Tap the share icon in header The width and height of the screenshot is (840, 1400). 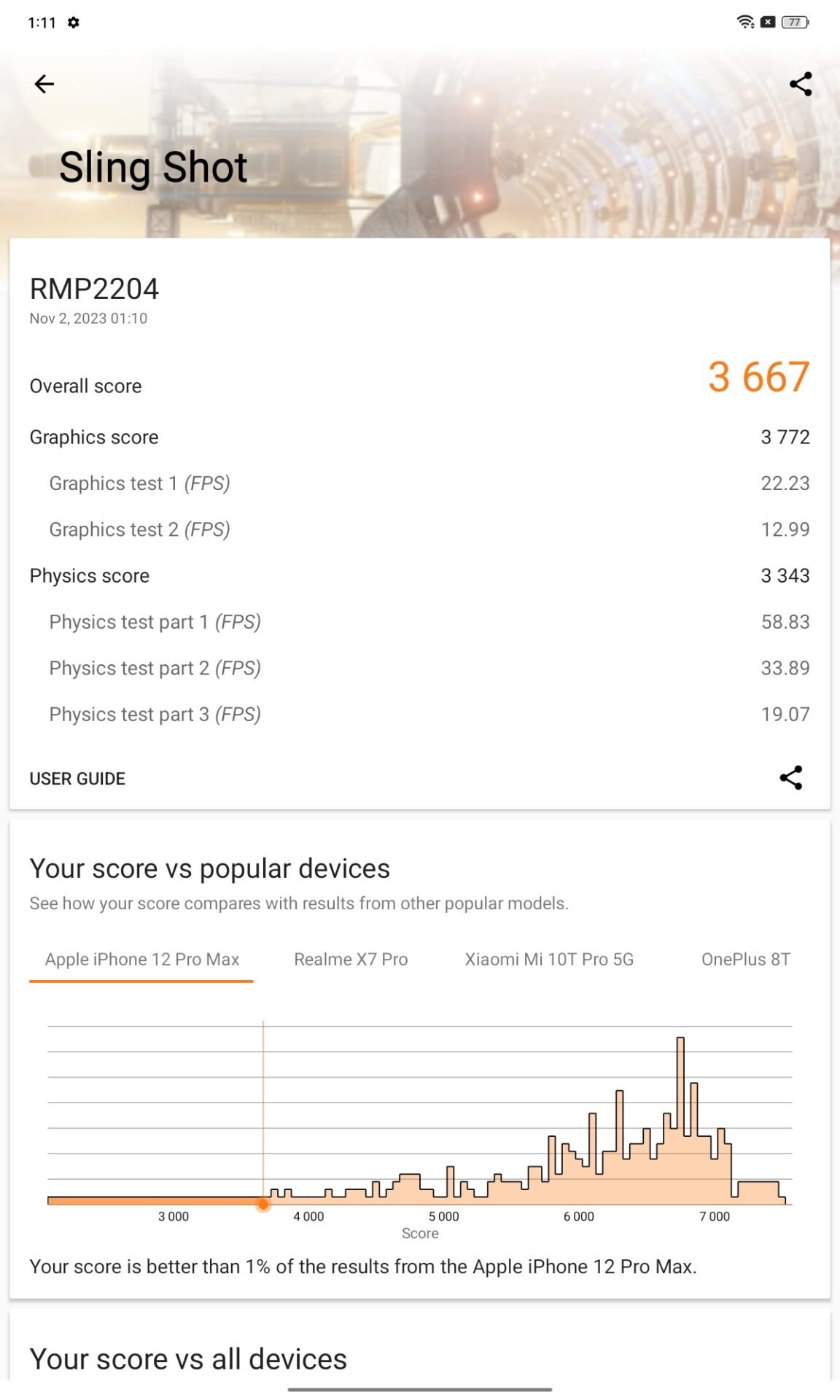800,84
